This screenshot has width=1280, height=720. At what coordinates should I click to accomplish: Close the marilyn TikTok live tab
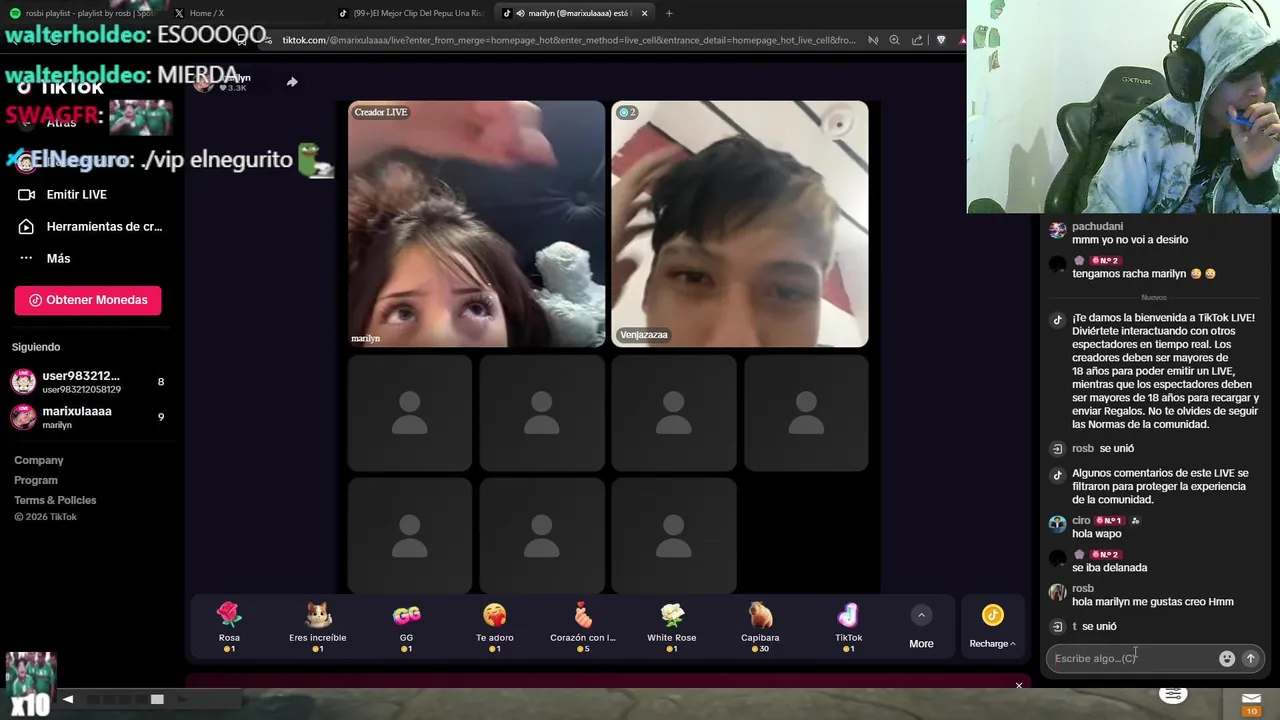pyautogui.click(x=645, y=13)
